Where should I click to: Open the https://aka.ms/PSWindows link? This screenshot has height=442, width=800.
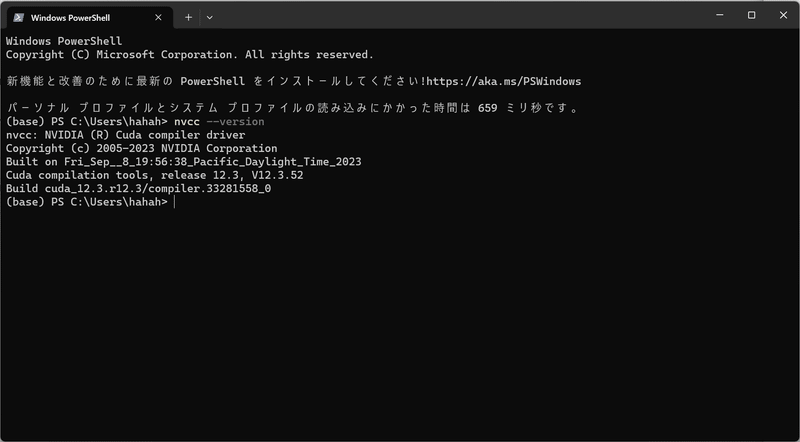coord(504,81)
